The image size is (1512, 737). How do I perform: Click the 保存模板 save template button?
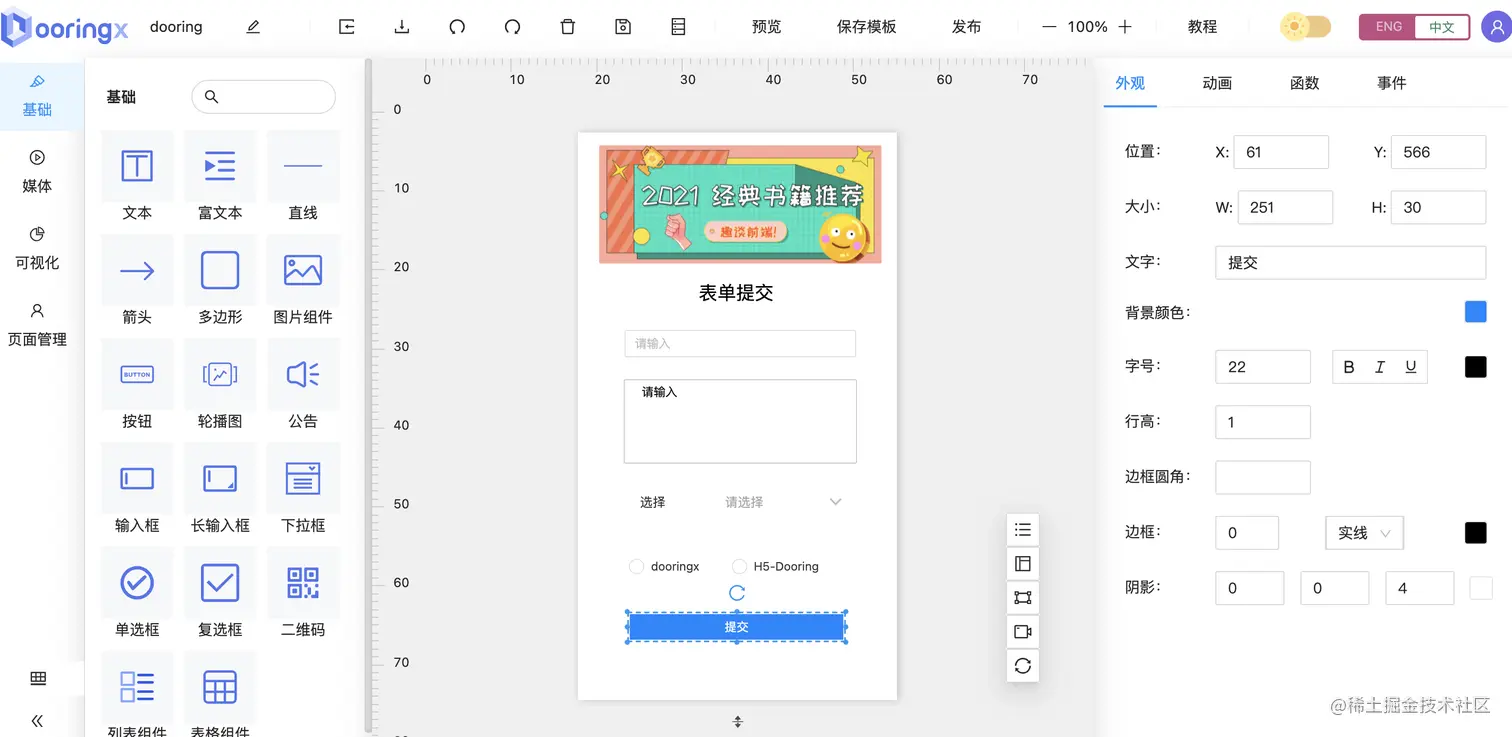[867, 27]
